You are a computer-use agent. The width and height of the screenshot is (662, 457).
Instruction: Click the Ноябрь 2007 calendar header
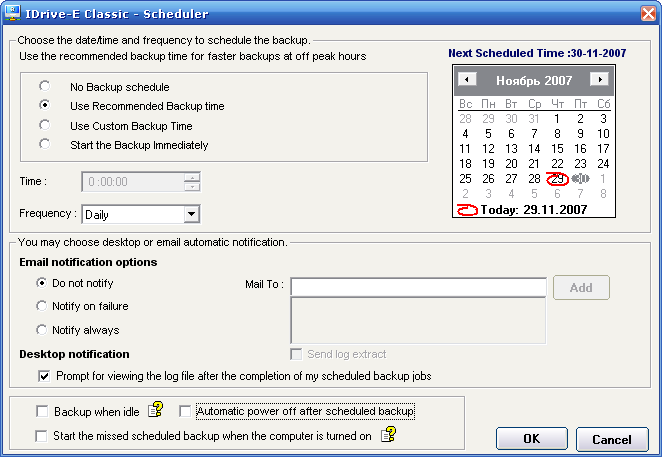[534, 80]
